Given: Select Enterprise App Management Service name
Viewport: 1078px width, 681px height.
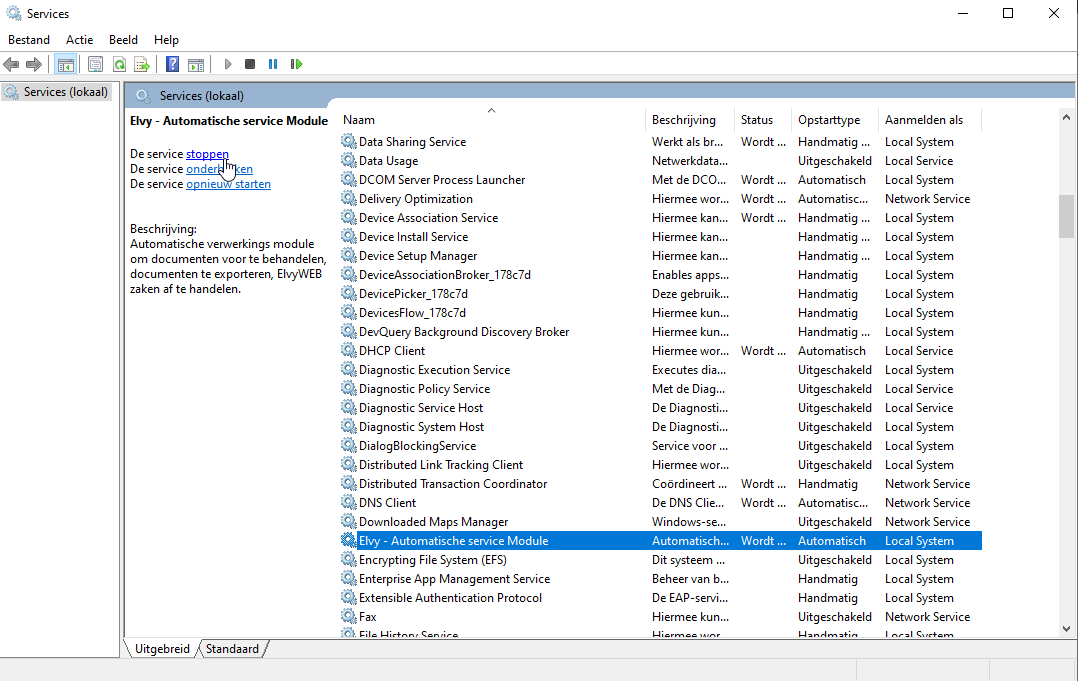Looking at the screenshot, I should click(454, 579).
